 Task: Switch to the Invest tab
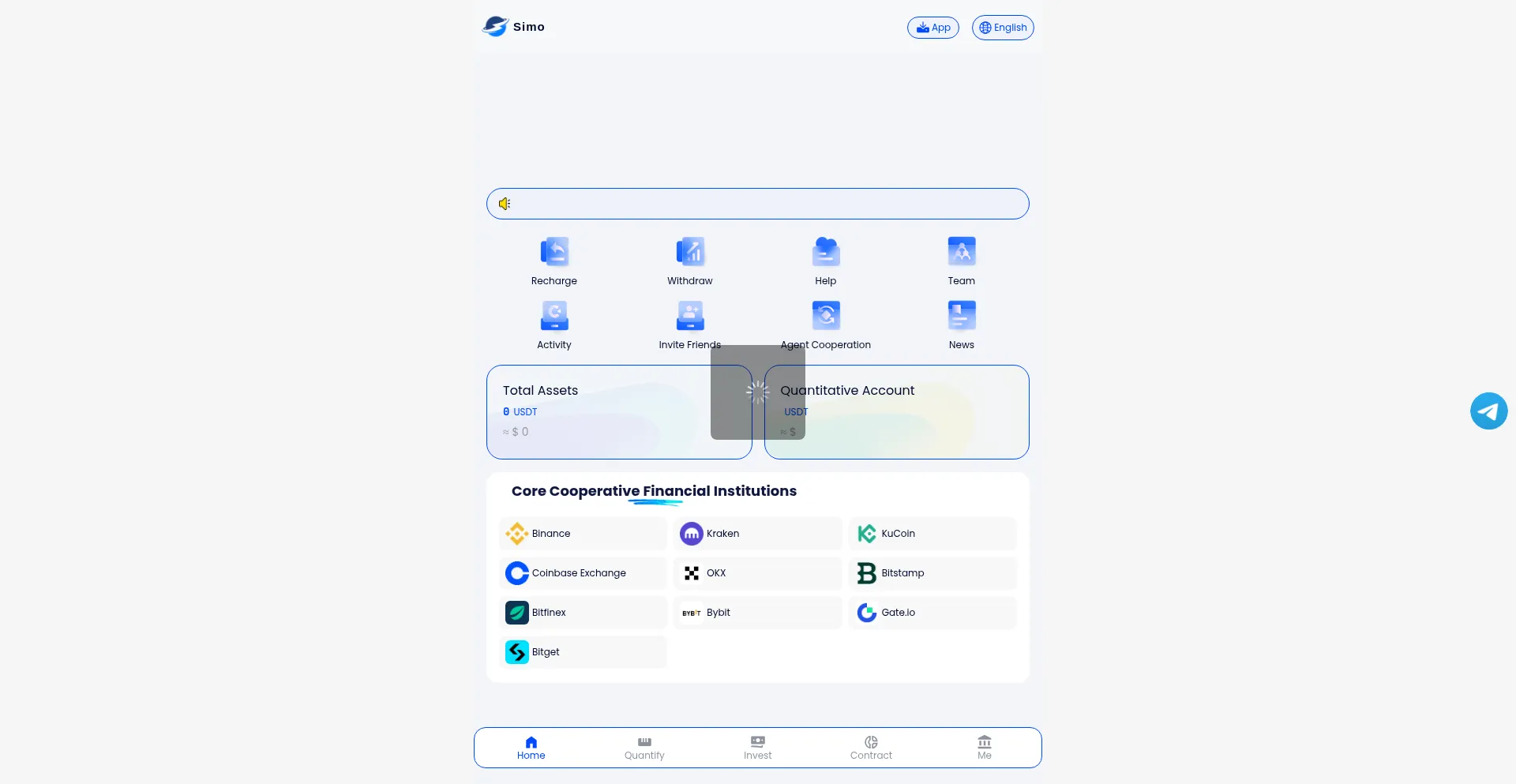tap(757, 748)
